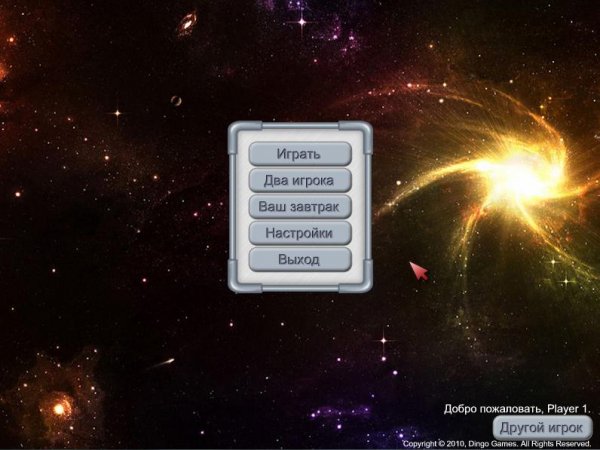
Task: Open Настройки from the main menu
Action: 299,233
